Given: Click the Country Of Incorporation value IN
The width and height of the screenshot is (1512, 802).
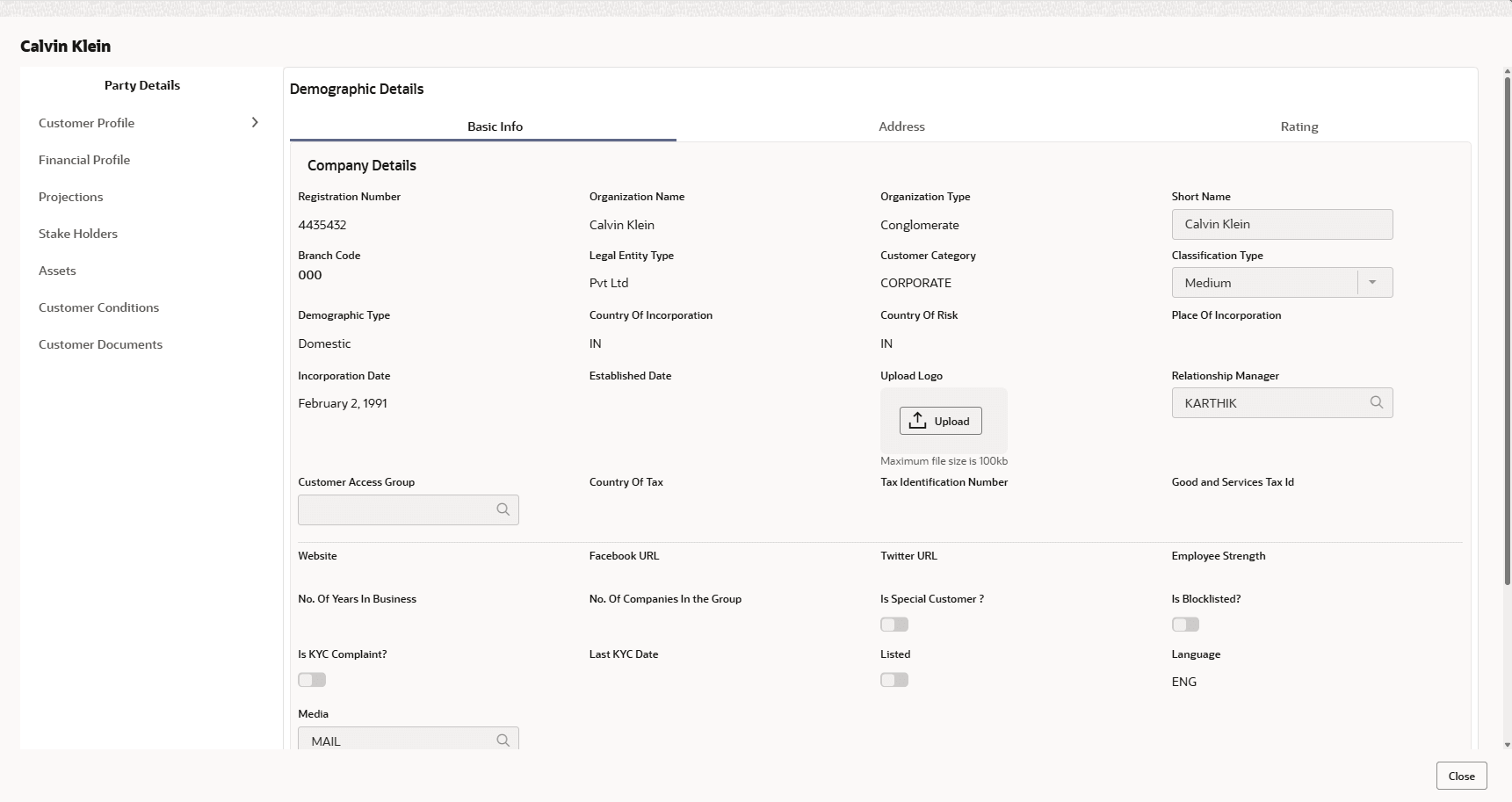Looking at the screenshot, I should pyautogui.click(x=596, y=343).
